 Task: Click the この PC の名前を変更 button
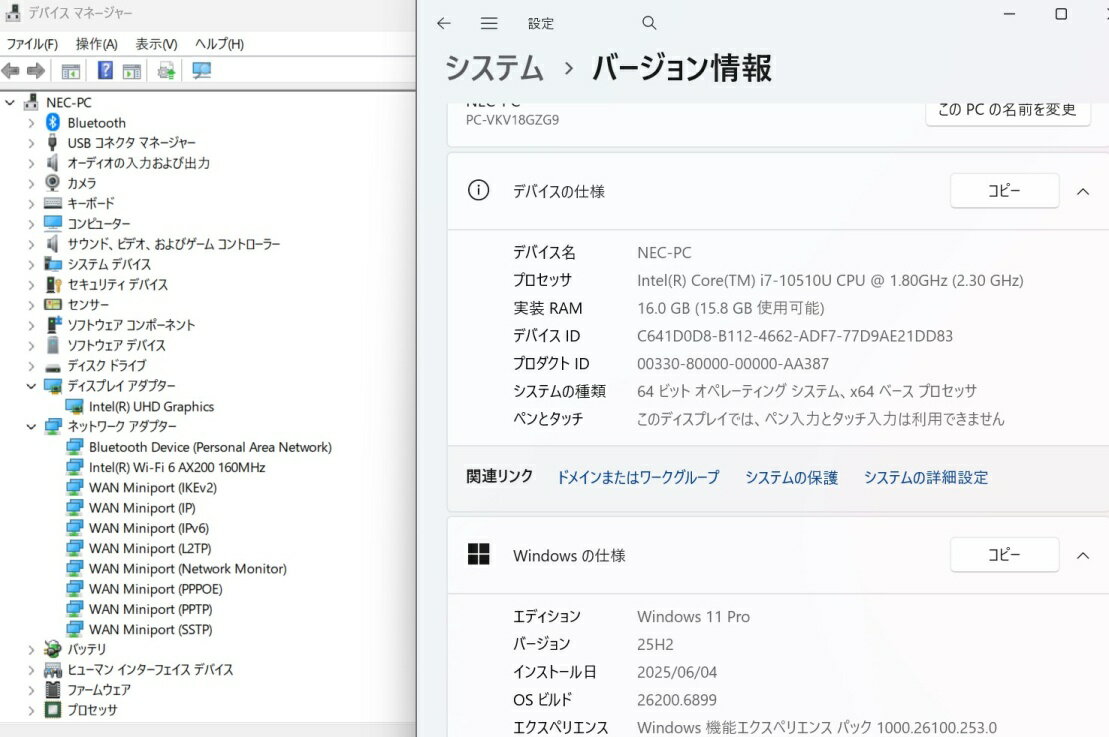pyautogui.click(x=1007, y=110)
